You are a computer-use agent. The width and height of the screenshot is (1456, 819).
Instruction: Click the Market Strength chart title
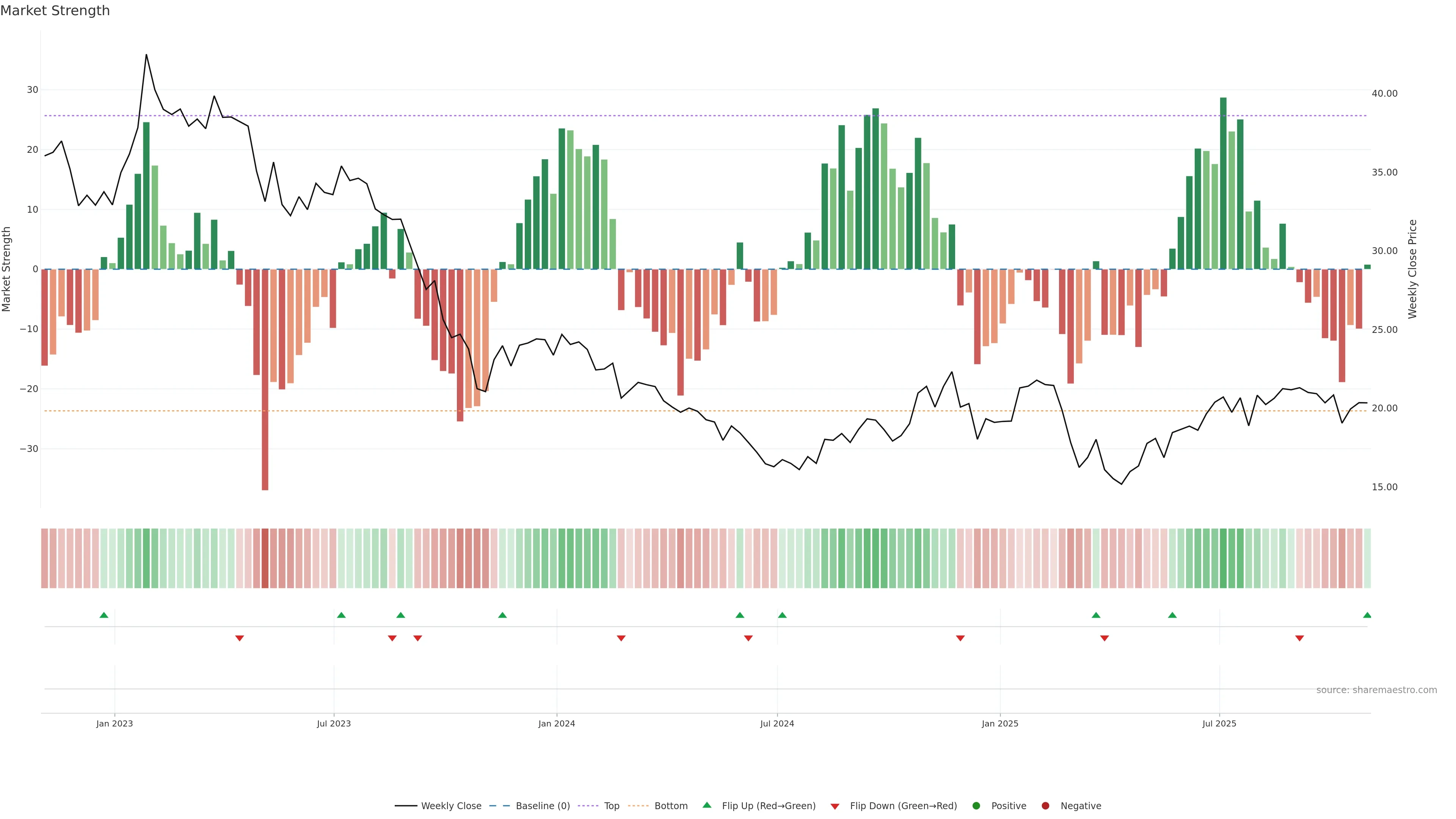[55, 11]
